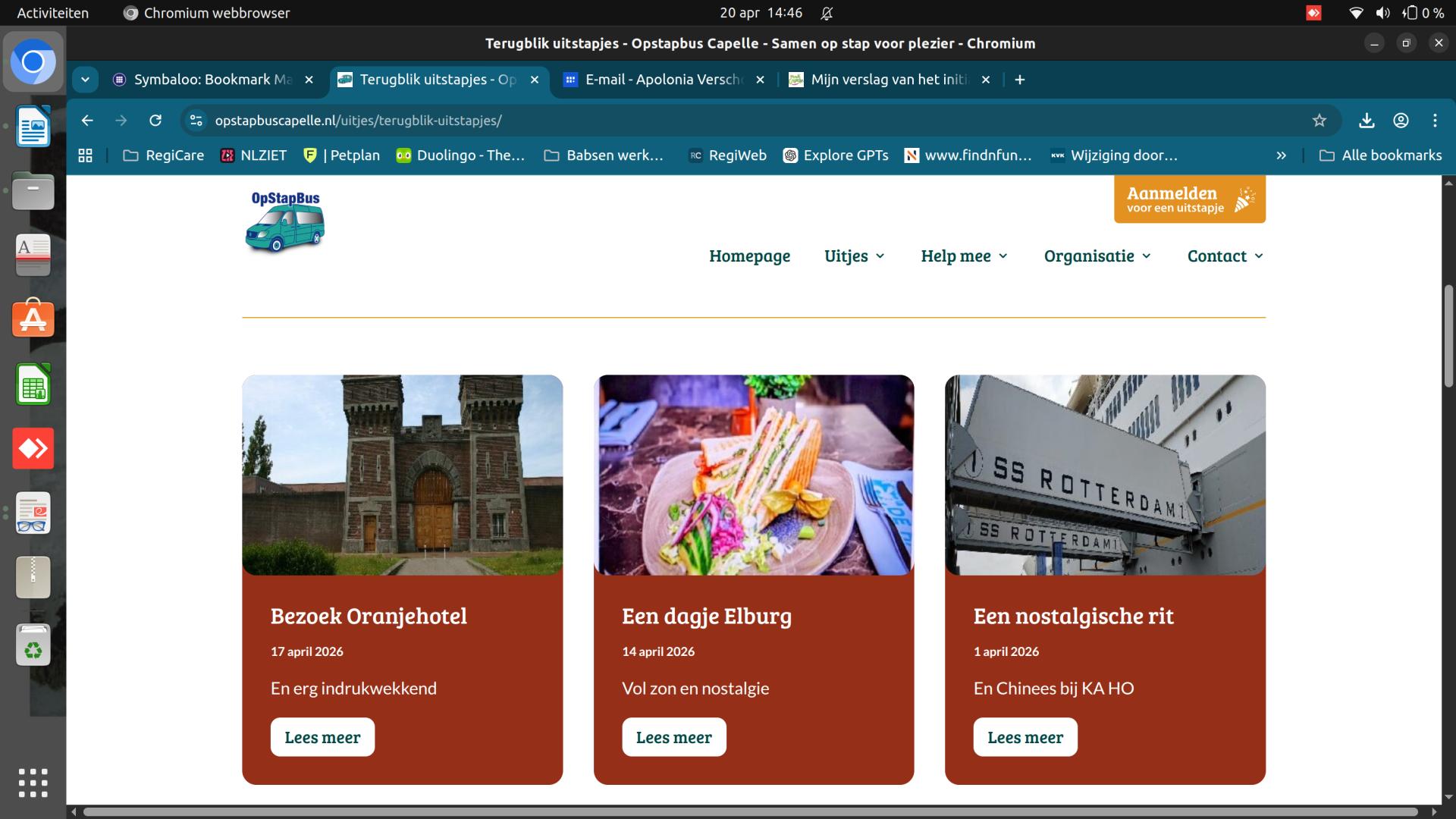Click the Aanmelden voor een uitstapje button

pos(1189,199)
